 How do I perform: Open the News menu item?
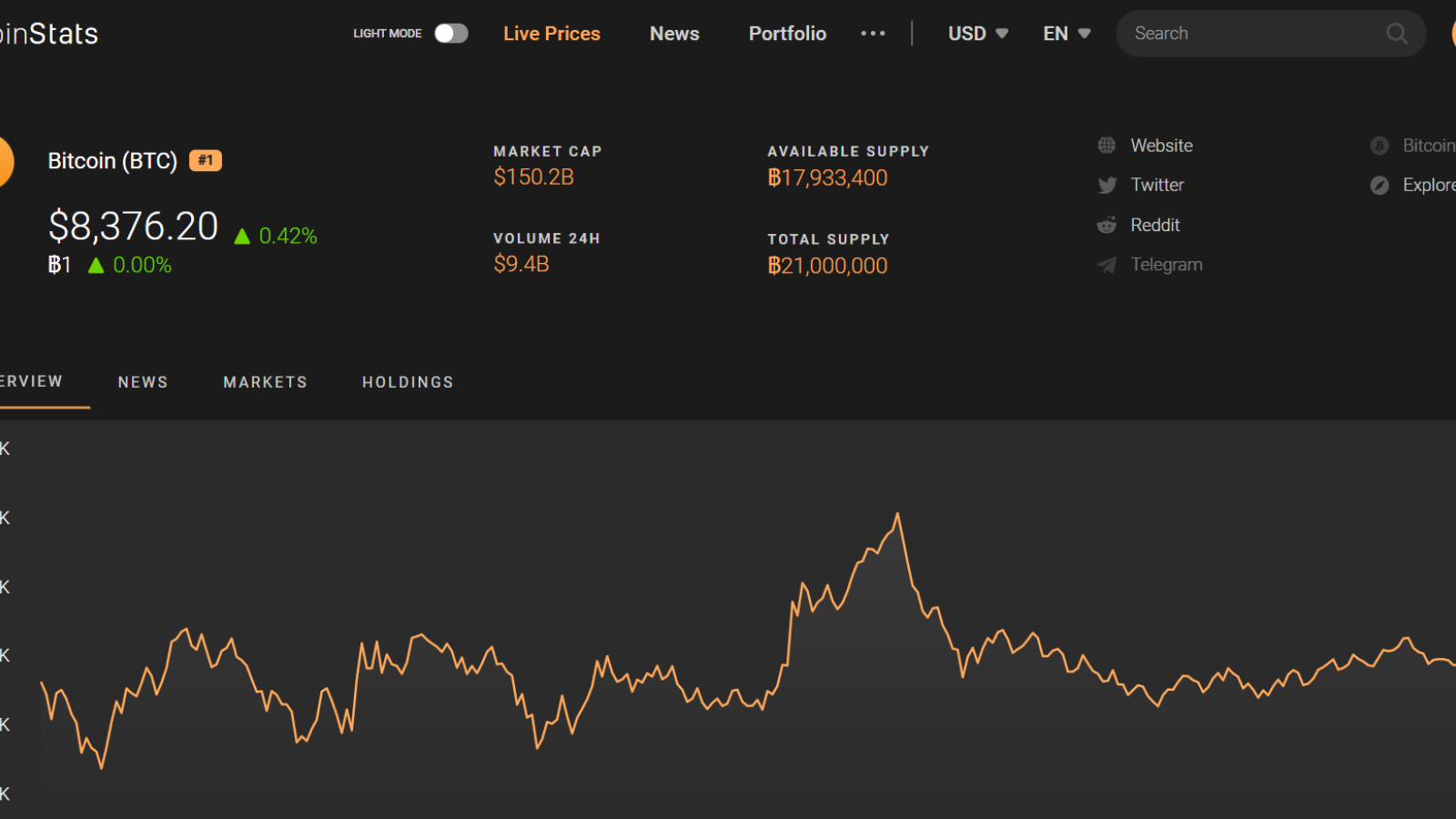tap(674, 34)
